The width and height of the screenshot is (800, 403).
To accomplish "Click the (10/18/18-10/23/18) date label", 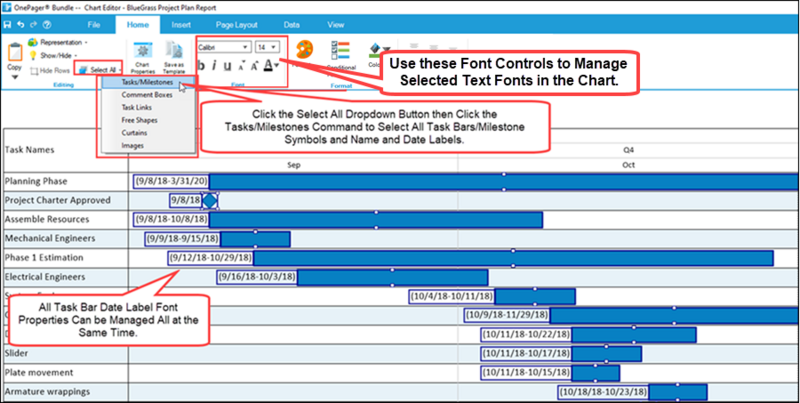I will (603, 392).
